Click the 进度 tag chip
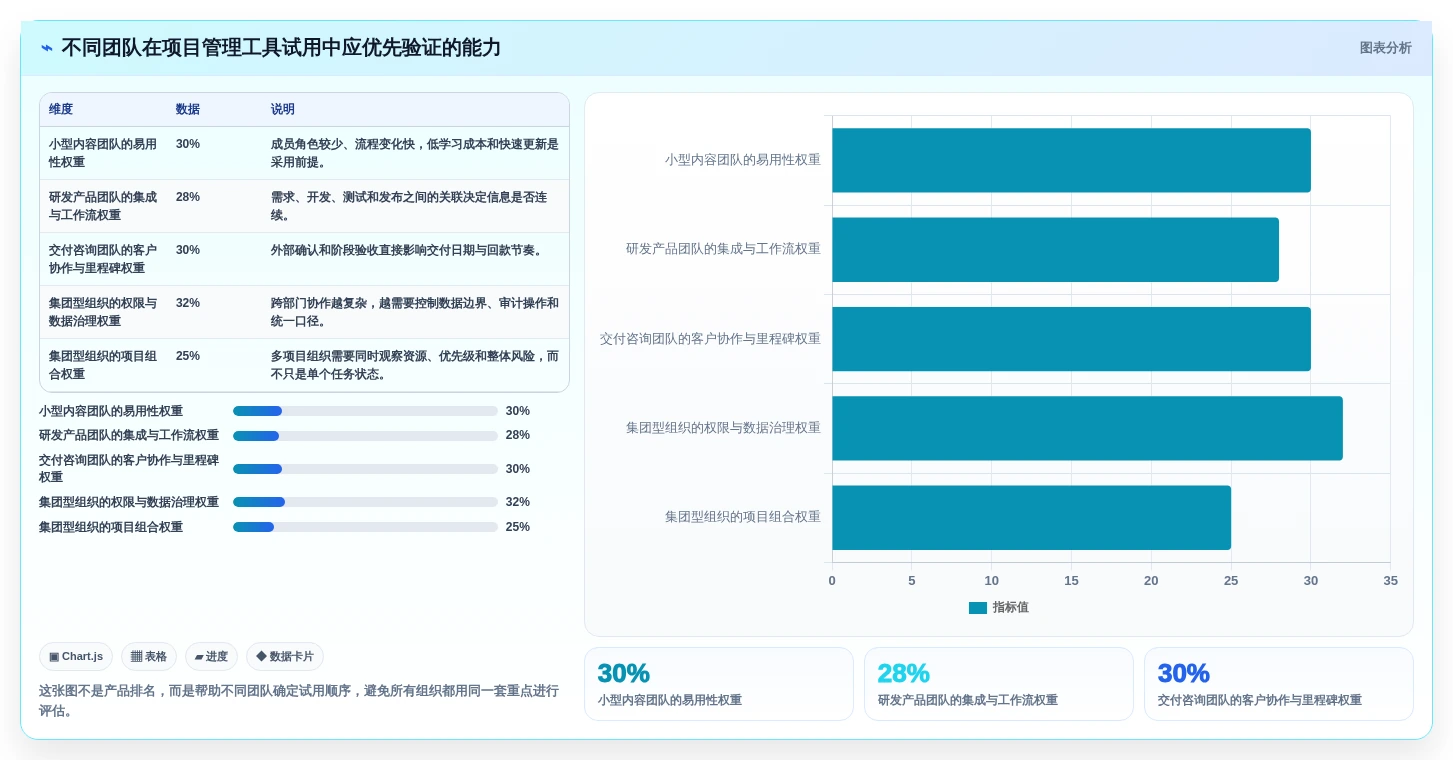Screen dimensions: 1453x760 (211, 657)
